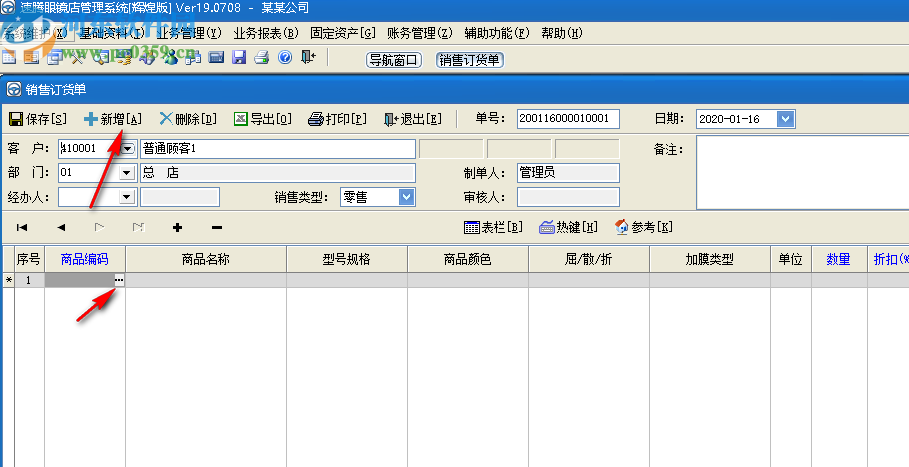Screen dimensions: 909x467
Task: Click 型号规格 column header
Action: (347, 259)
